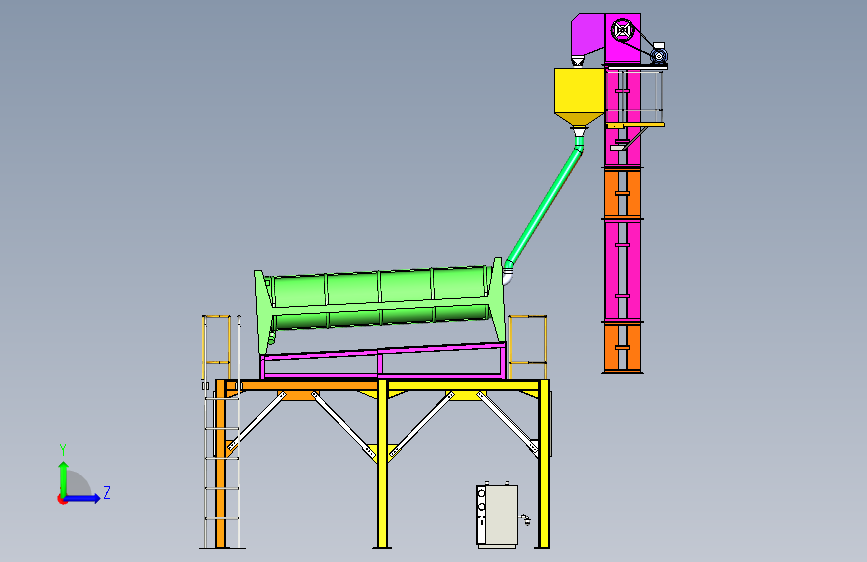Select the bottom orange elevator casing section
This screenshot has height=562, width=867.
pos(622,347)
